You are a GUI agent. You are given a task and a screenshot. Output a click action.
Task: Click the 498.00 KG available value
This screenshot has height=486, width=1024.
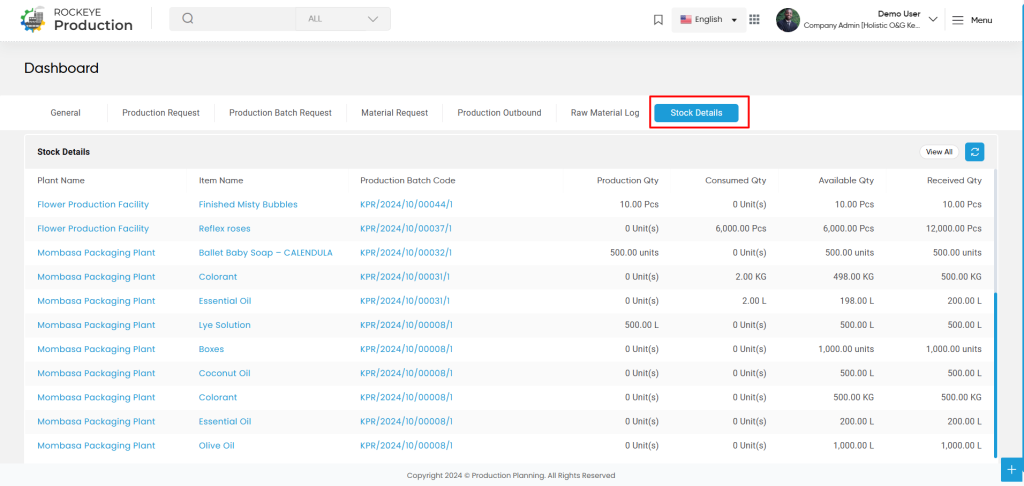pyautogui.click(x=852, y=277)
